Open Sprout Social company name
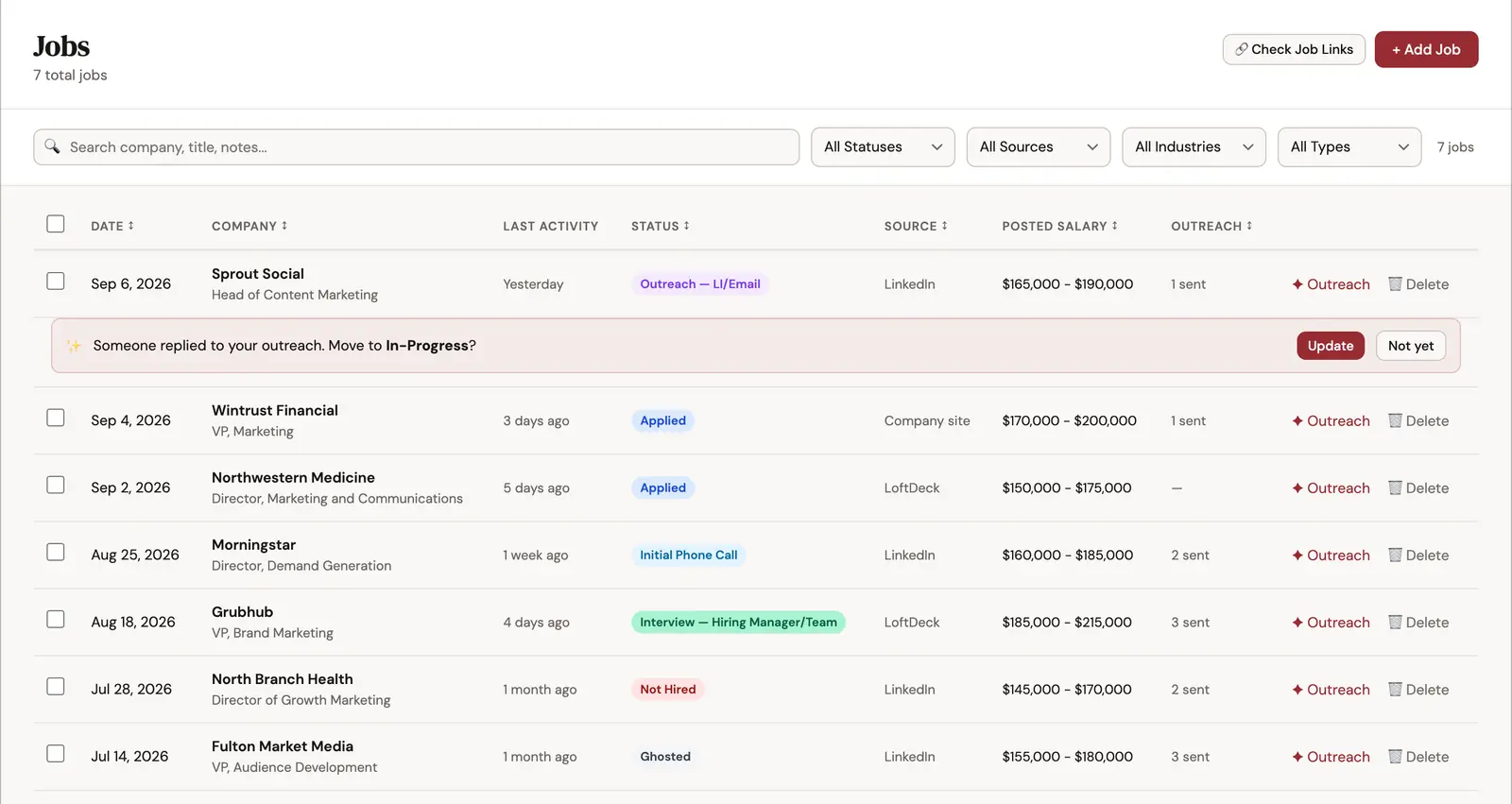1512x804 pixels. coord(258,274)
